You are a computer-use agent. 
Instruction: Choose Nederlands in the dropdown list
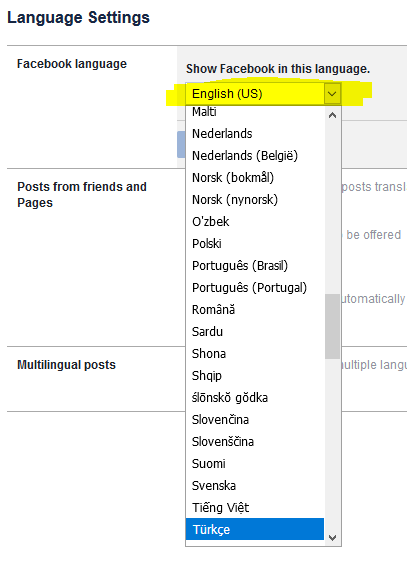point(255,133)
